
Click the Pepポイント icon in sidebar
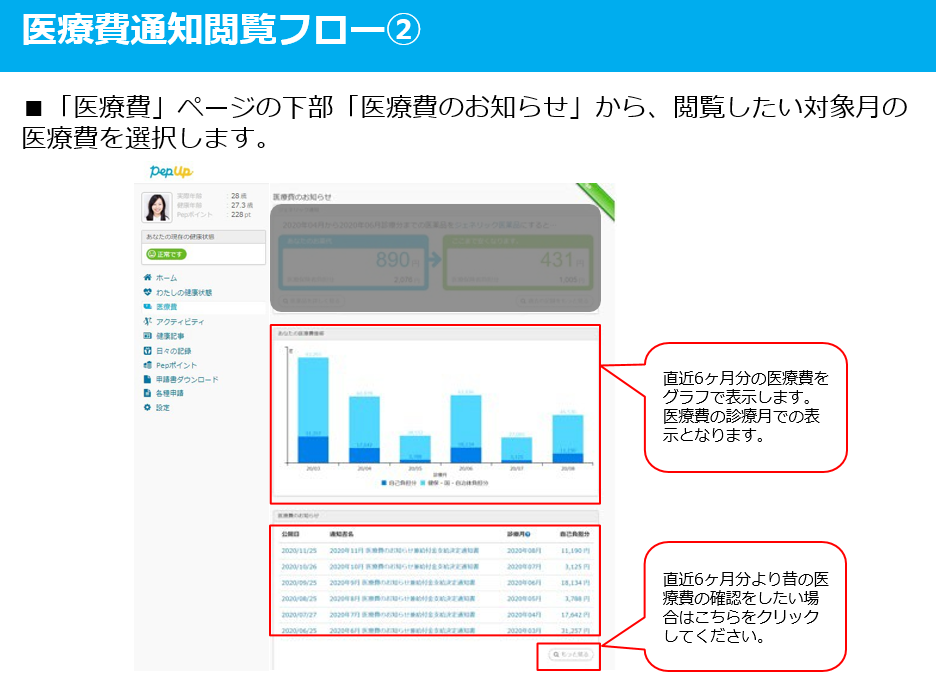tap(147, 365)
